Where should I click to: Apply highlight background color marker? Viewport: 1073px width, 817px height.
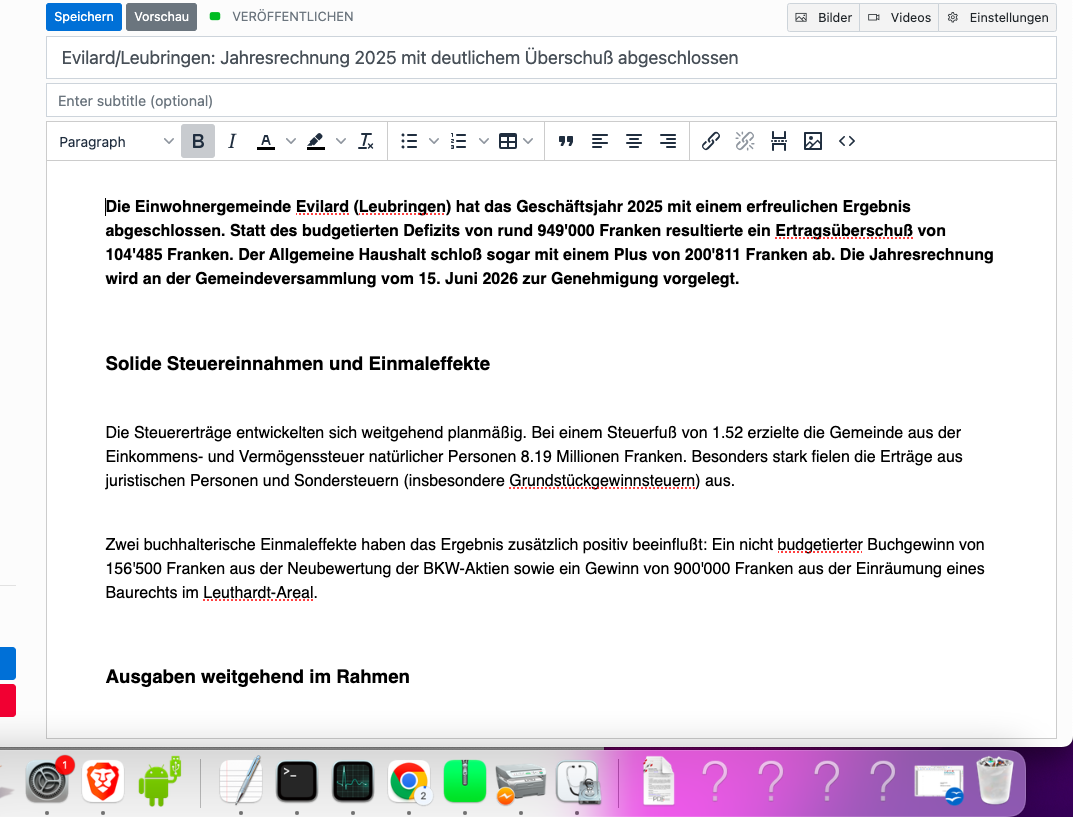315,141
